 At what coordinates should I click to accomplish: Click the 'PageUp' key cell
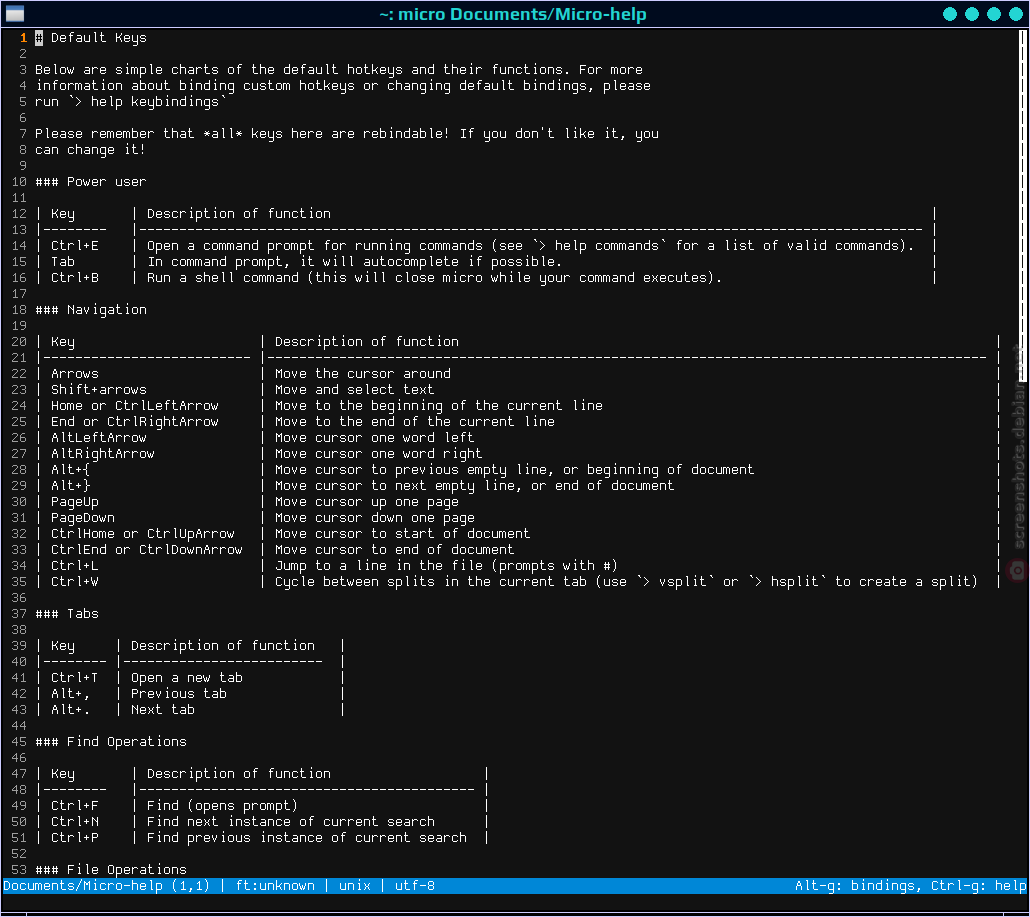tap(75, 502)
